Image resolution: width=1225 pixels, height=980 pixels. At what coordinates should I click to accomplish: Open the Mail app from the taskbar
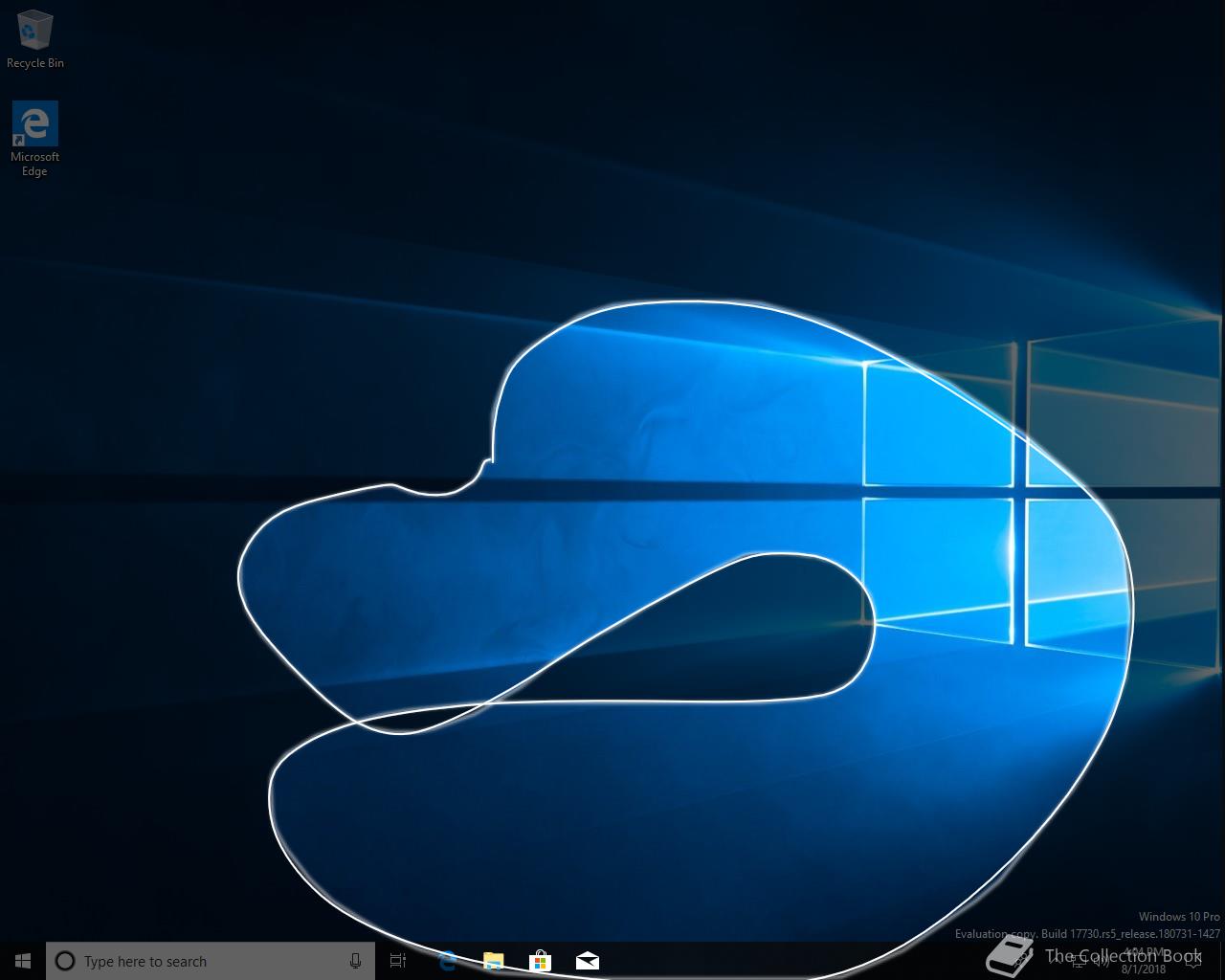(x=588, y=961)
